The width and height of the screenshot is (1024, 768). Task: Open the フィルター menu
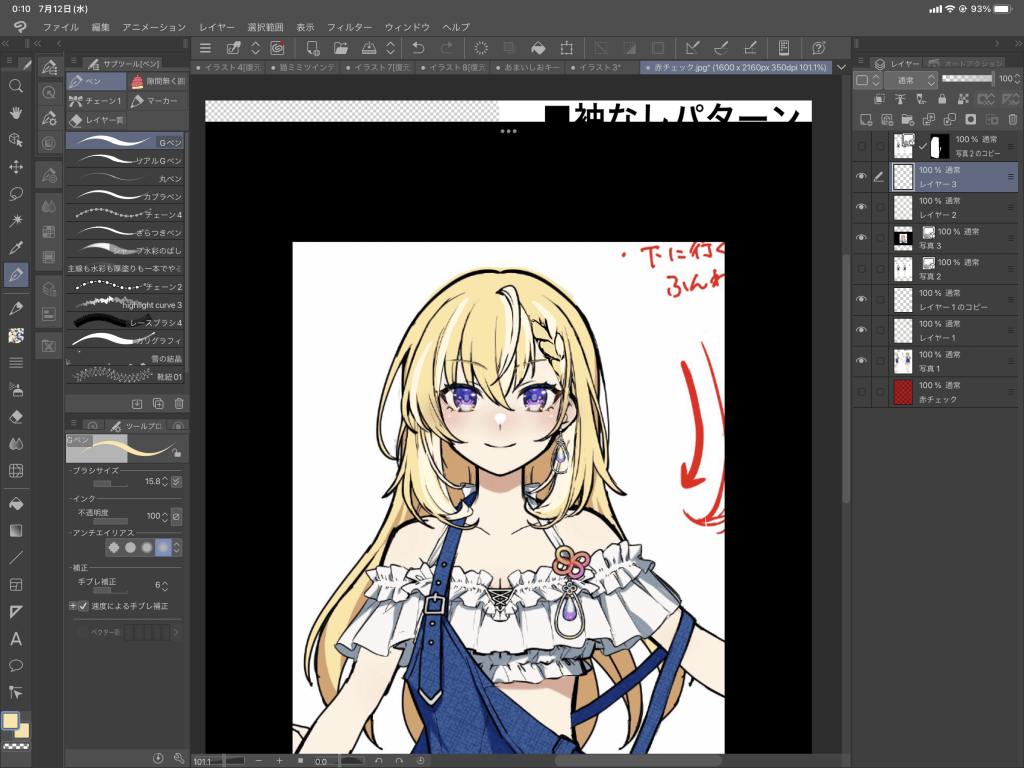click(349, 27)
